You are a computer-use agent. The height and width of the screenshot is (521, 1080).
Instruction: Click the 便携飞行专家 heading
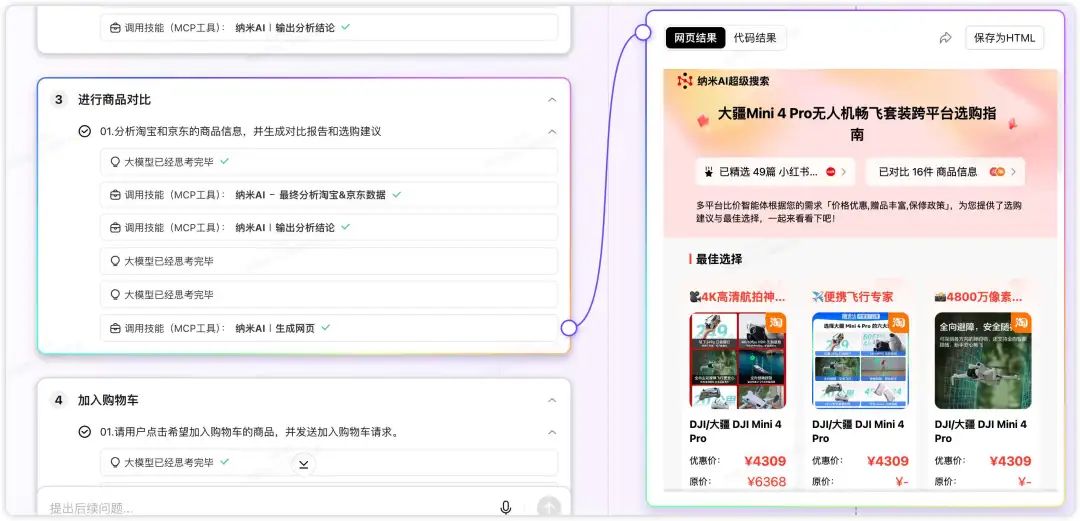coord(853,297)
